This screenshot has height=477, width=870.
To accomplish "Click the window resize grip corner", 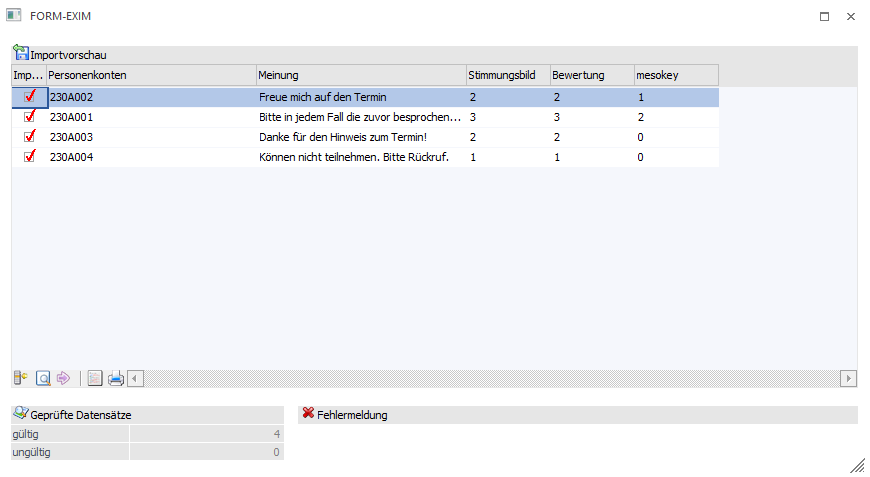I will point(858,465).
